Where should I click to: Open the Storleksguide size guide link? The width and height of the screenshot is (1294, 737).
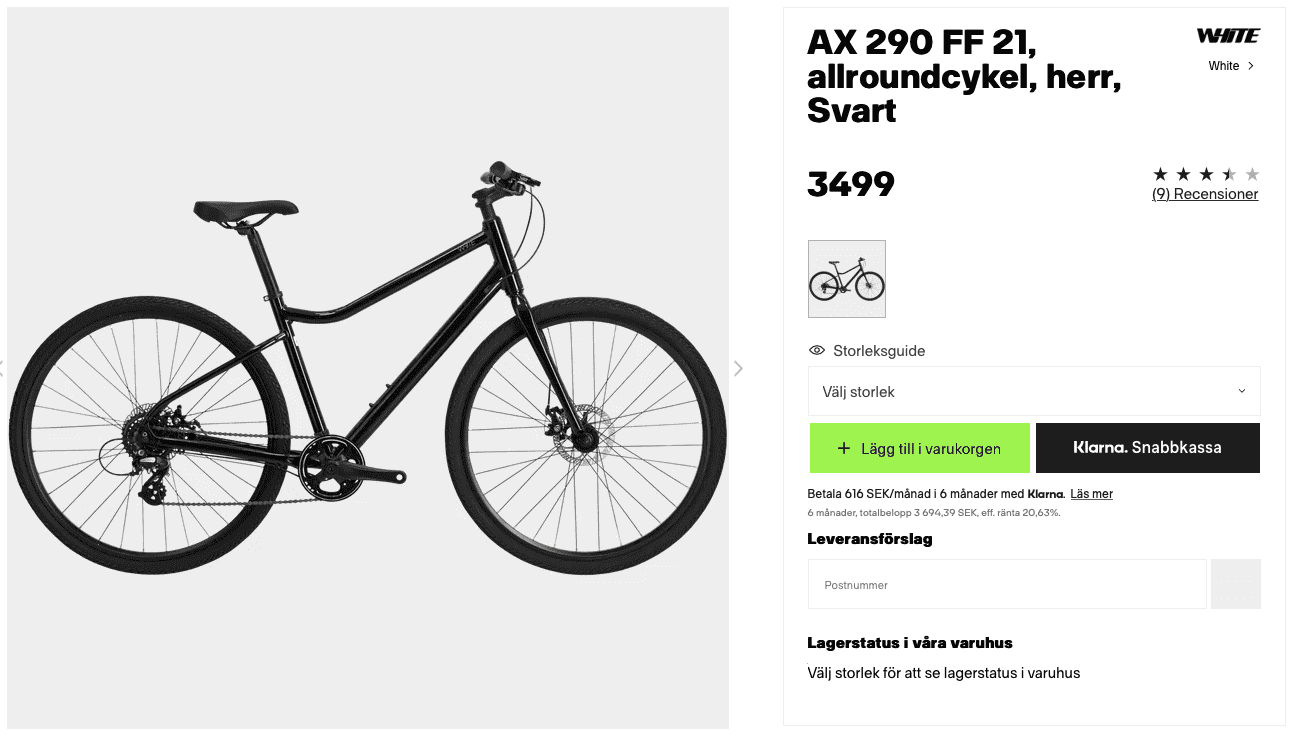tap(879, 351)
